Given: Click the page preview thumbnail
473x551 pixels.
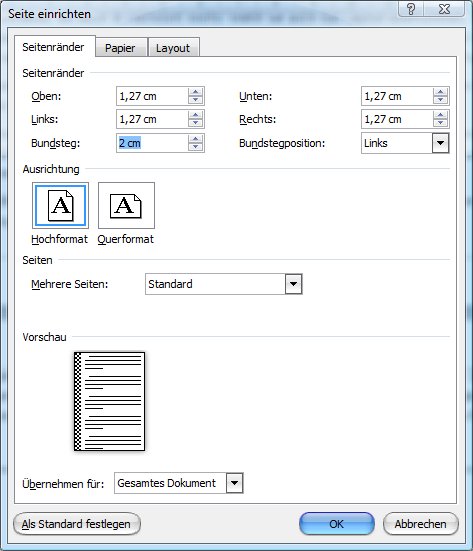Looking at the screenshot, I should pyautogui.click(x=109, y=401).
